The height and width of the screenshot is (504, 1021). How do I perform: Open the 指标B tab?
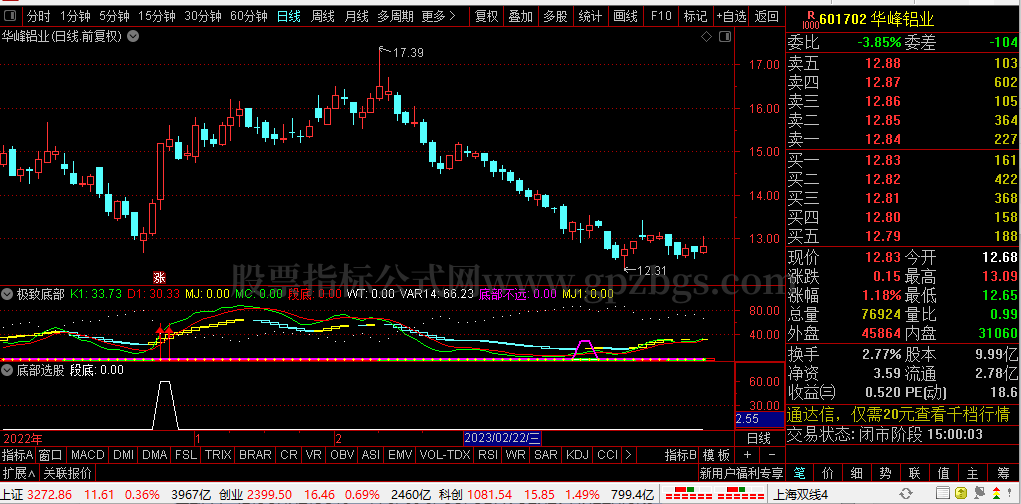[x=680, y=455]
